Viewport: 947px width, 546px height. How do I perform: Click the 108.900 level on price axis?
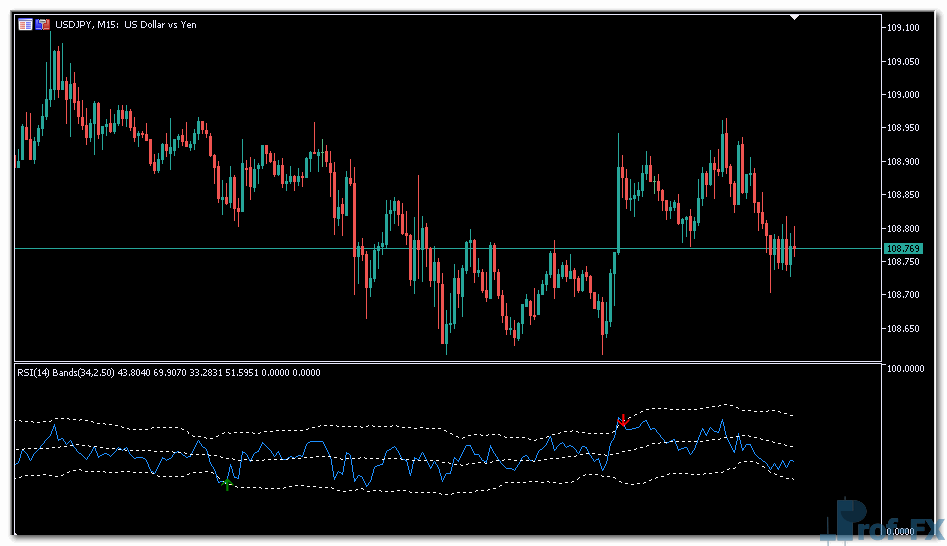pyautogui.click(x=903, y=162)
